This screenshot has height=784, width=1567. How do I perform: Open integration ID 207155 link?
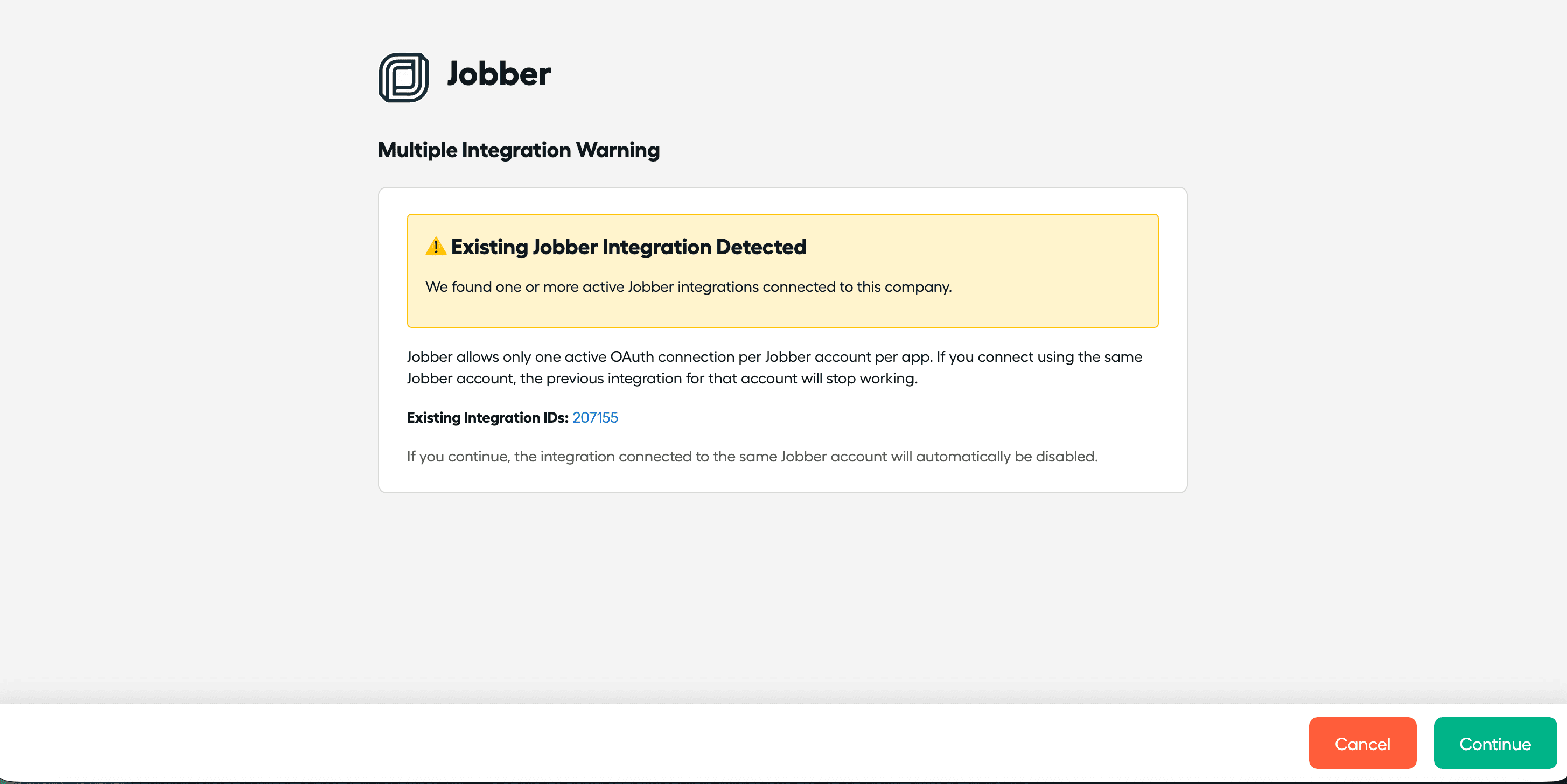594,417
